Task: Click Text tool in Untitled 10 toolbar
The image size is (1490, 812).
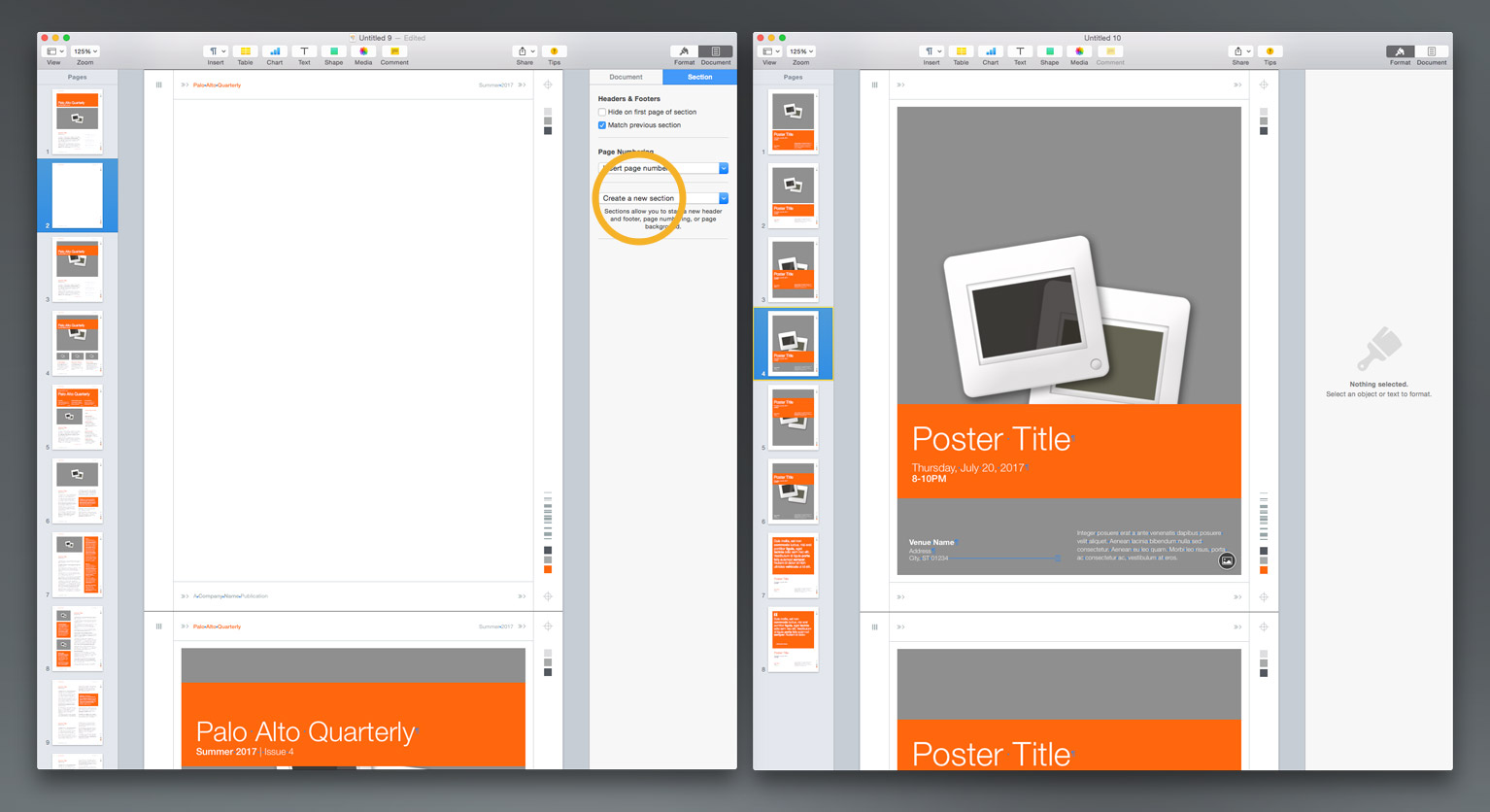Action: tap(1020, 51)
